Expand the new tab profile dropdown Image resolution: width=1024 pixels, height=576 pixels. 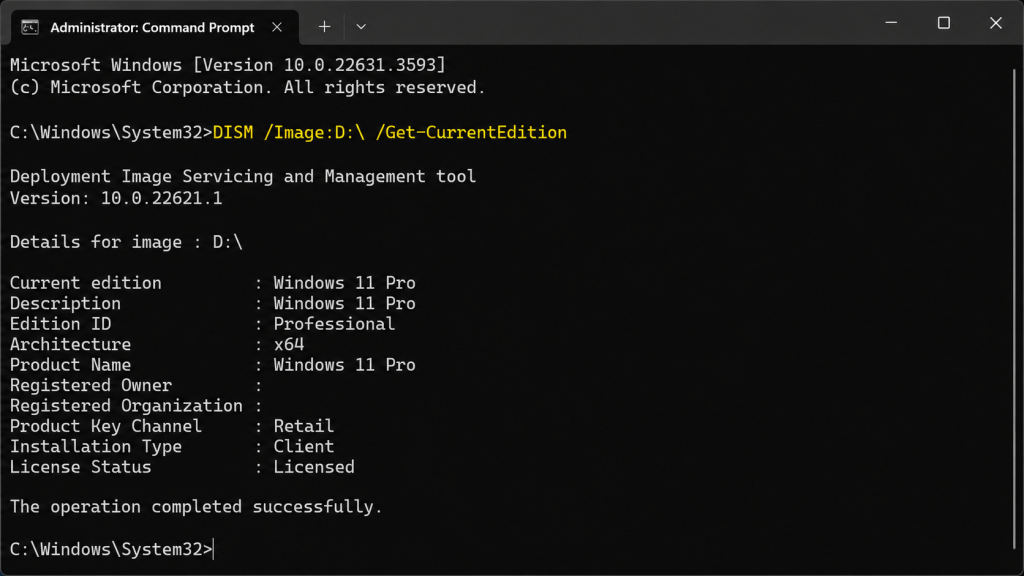click(x=360, y=27)
